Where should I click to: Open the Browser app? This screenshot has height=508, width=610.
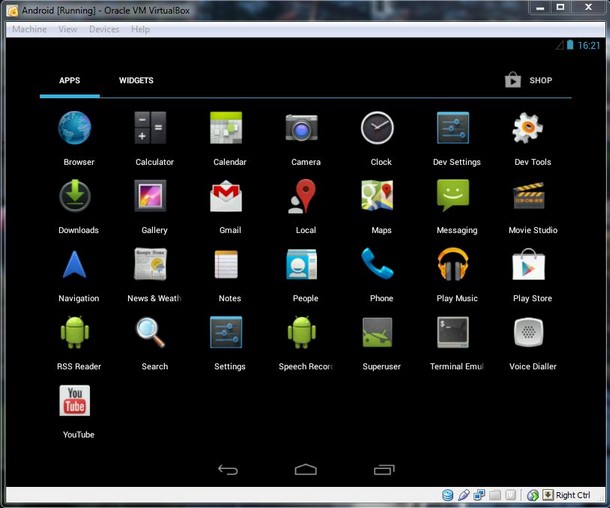75,128
